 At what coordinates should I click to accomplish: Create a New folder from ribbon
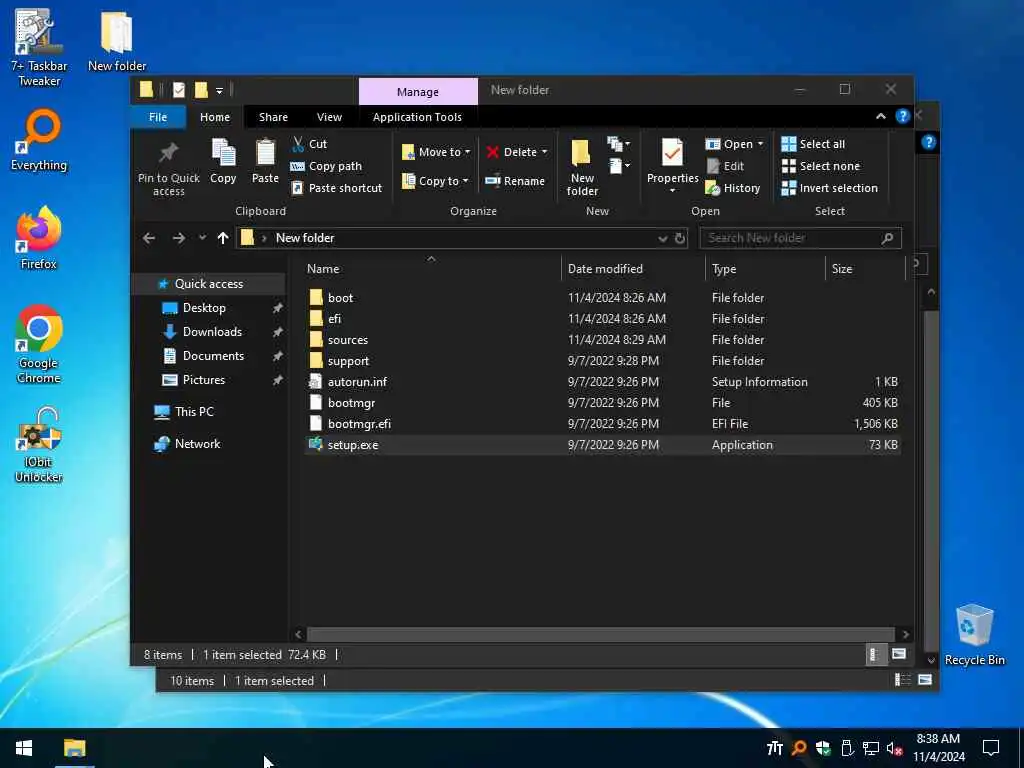[x=581, y=167]
